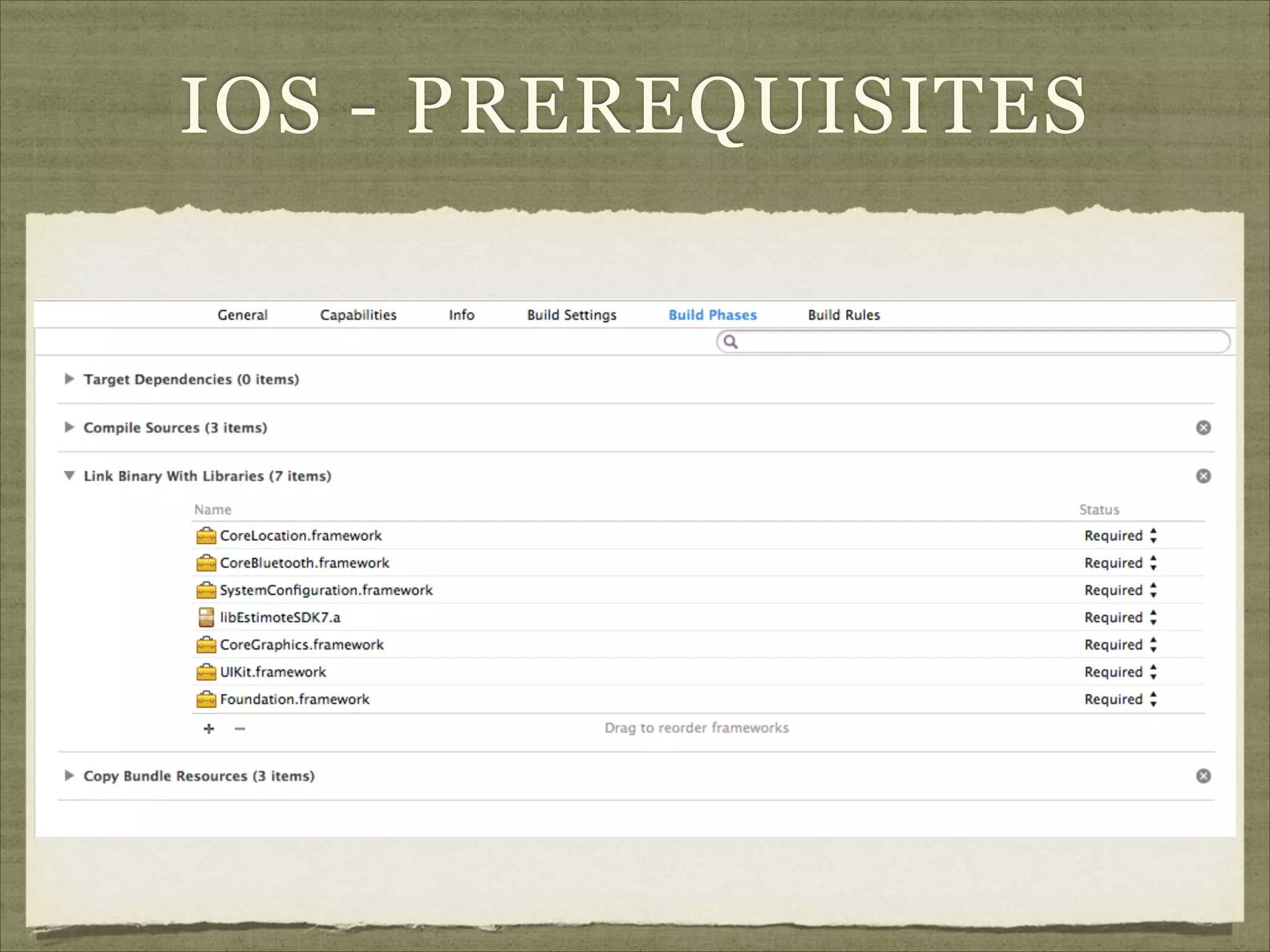This screenshot has width=1270, height=952.
Task: Select the CoreGraphics.framework row
Action: 302,645
